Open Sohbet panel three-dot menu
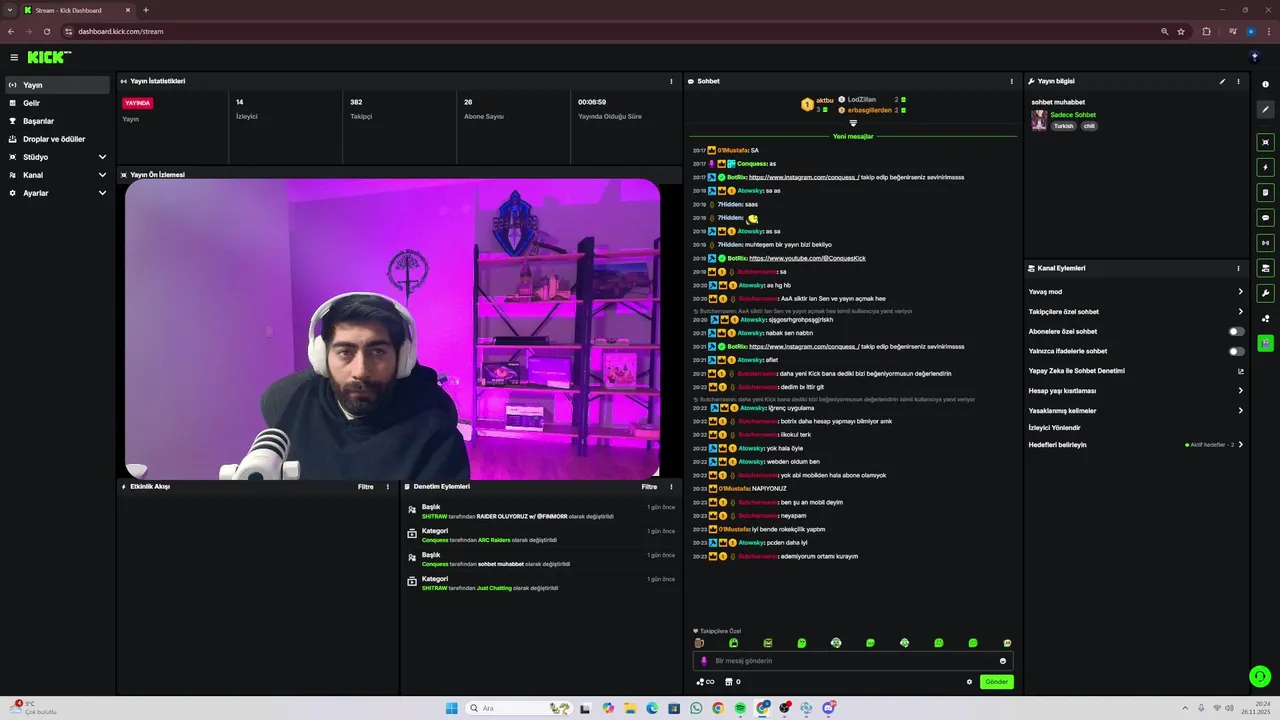The image size is (1280, 720). click(1012, 81)
